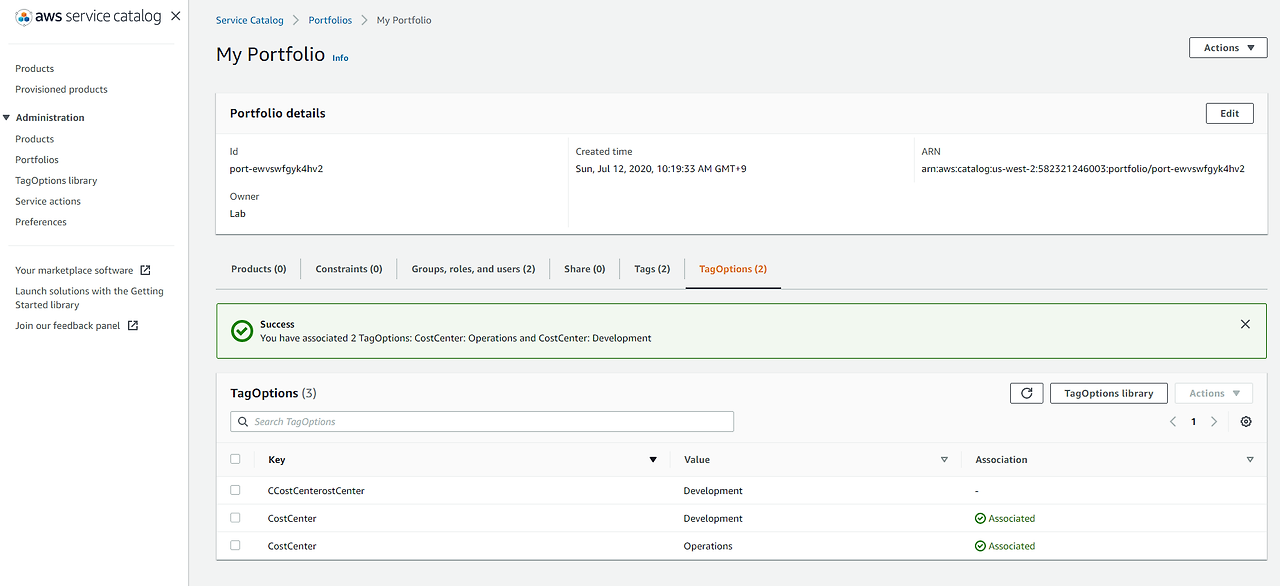The height and width of the screenshot is (586, 1280).
Task: Select the TagOptions (2) tab
Action: pyautogui.click(x=733, y=269)
